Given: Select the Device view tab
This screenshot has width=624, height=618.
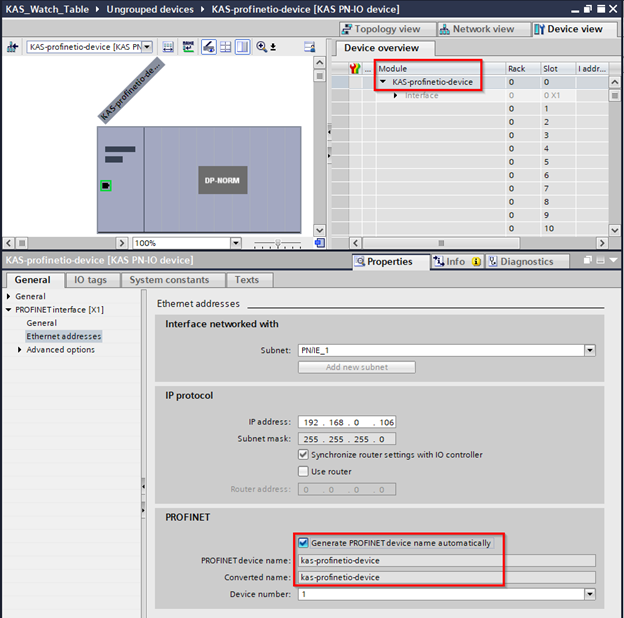Looking at the screenshot, I should [574, 29].
